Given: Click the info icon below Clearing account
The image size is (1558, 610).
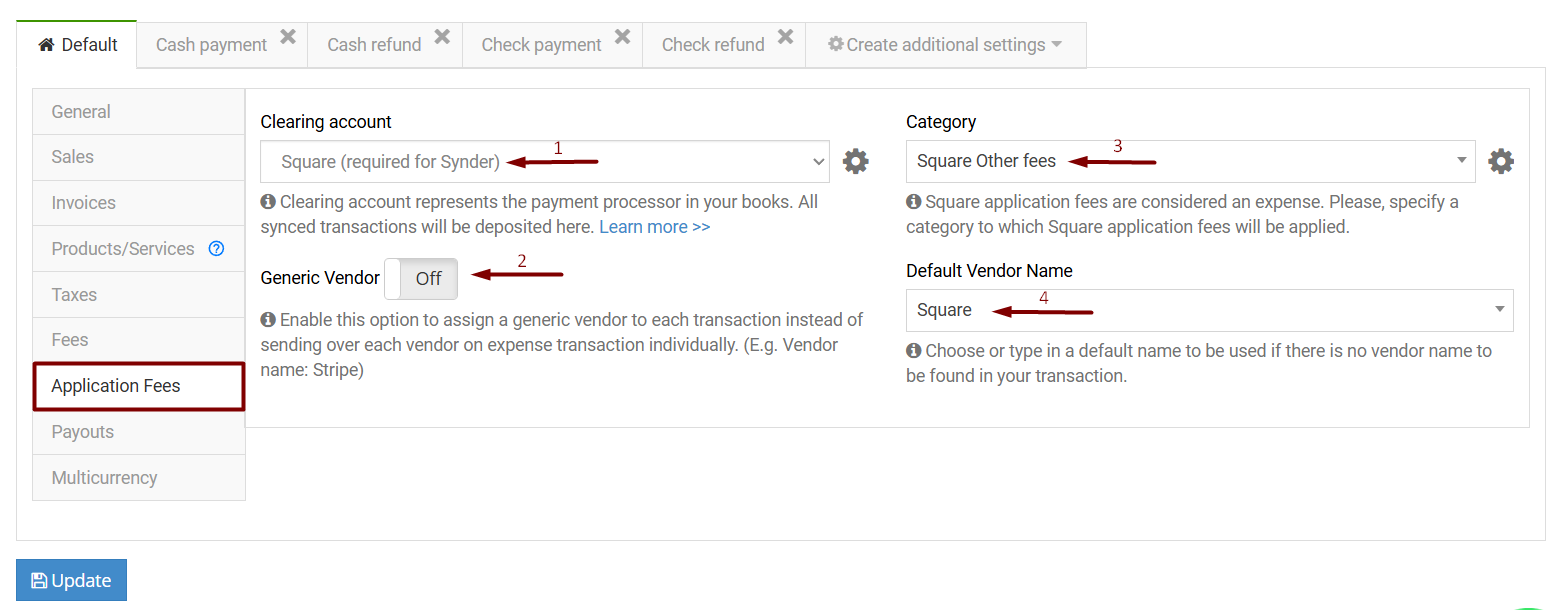Looking at the screenshot, I should coord(268,201).
